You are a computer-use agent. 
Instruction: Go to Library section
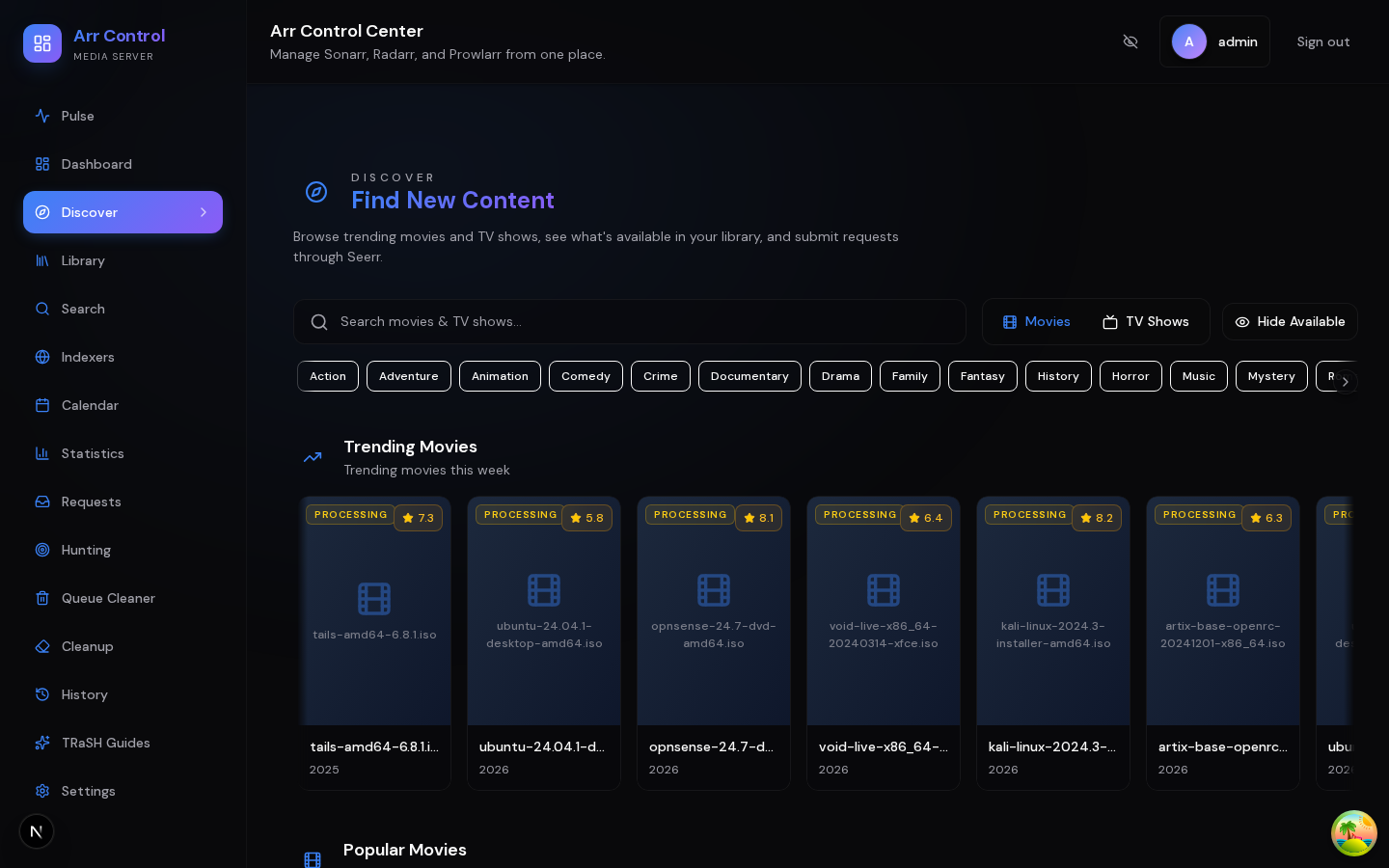123,260
